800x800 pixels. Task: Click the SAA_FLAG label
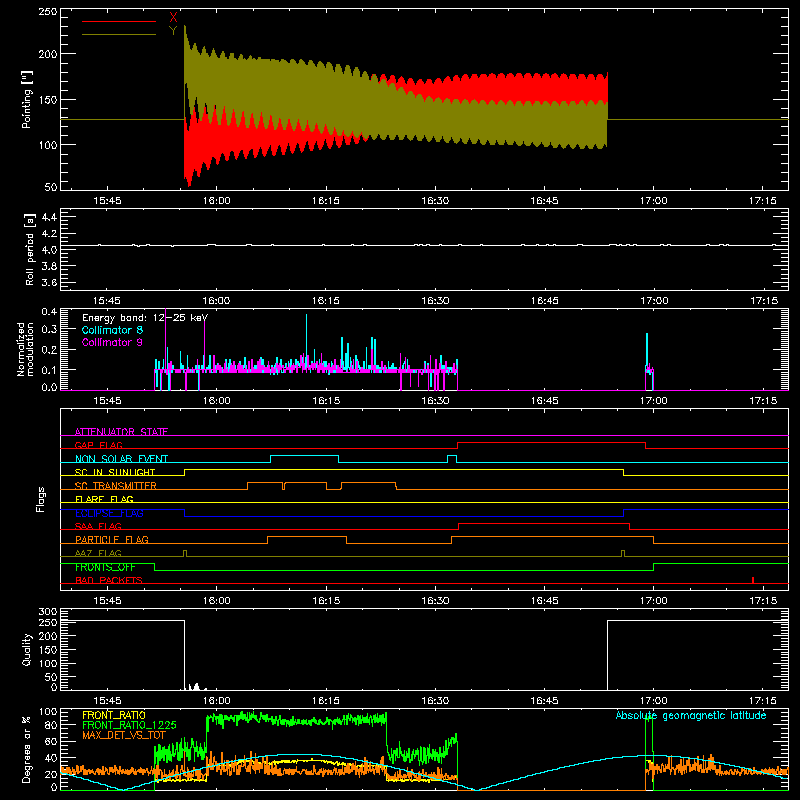(98, 526)
